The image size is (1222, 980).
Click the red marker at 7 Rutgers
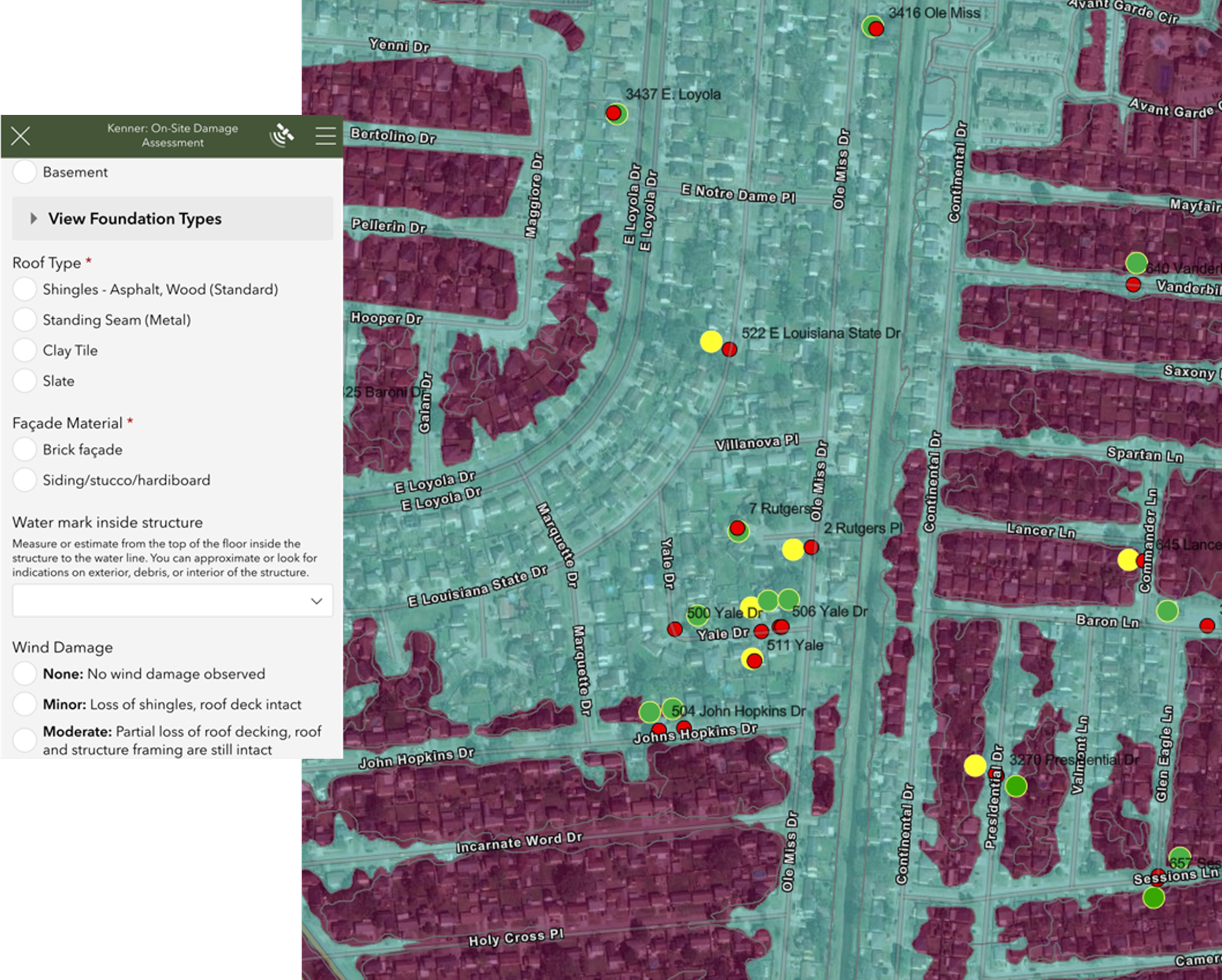(737, 528)
